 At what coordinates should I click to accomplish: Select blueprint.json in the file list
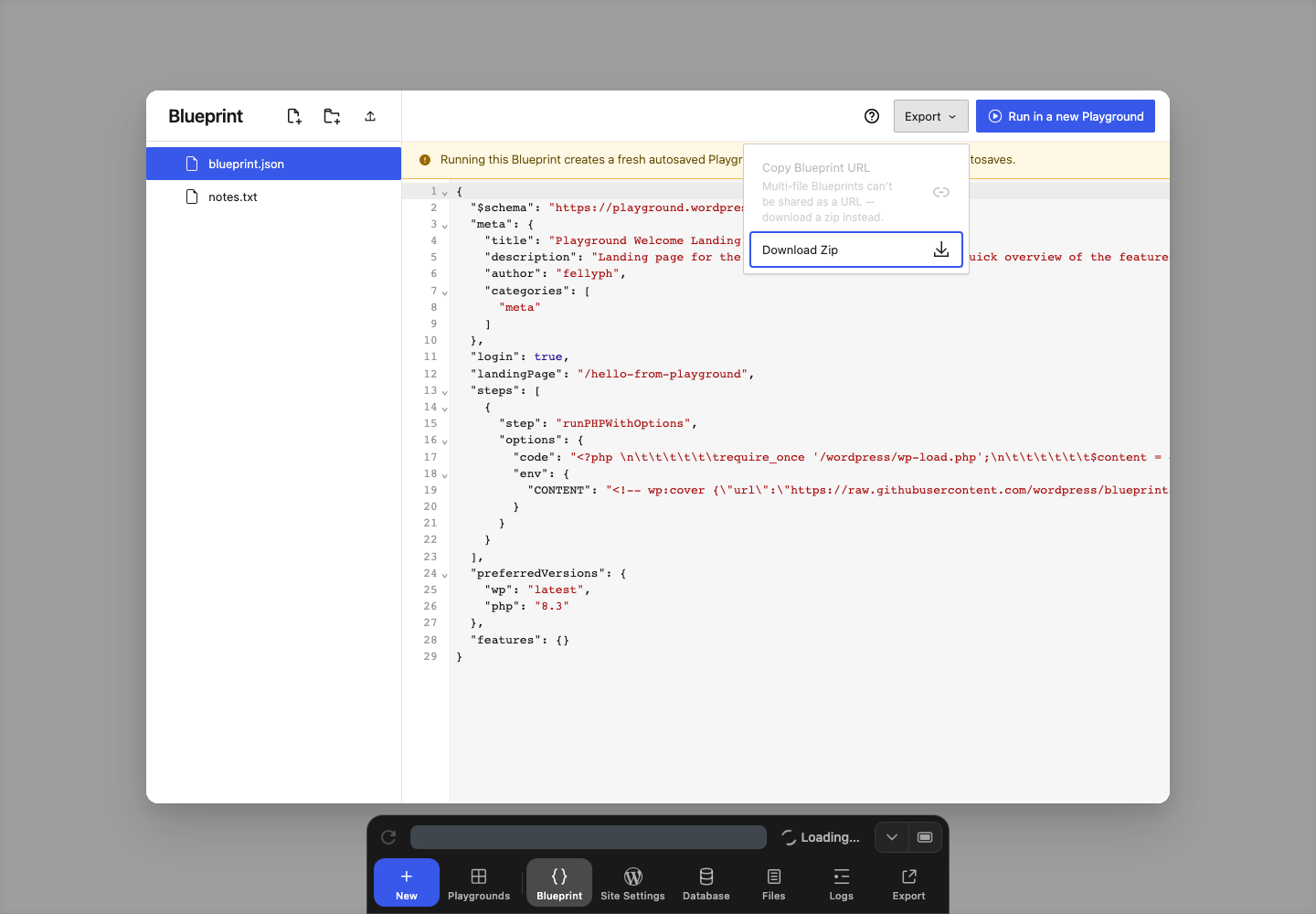click(x=273, y=164)
